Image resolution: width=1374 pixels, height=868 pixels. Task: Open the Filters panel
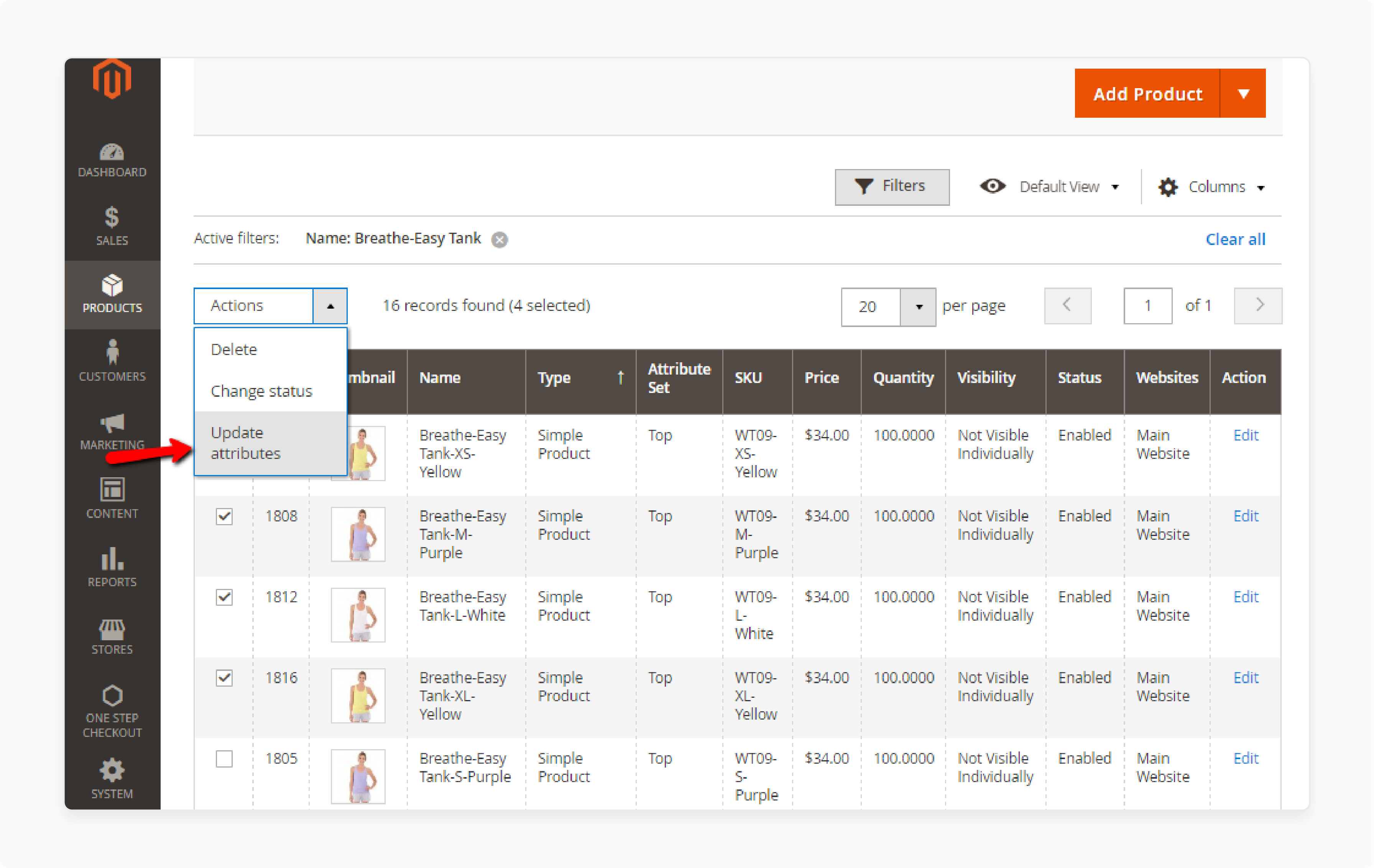pos(892,187)
